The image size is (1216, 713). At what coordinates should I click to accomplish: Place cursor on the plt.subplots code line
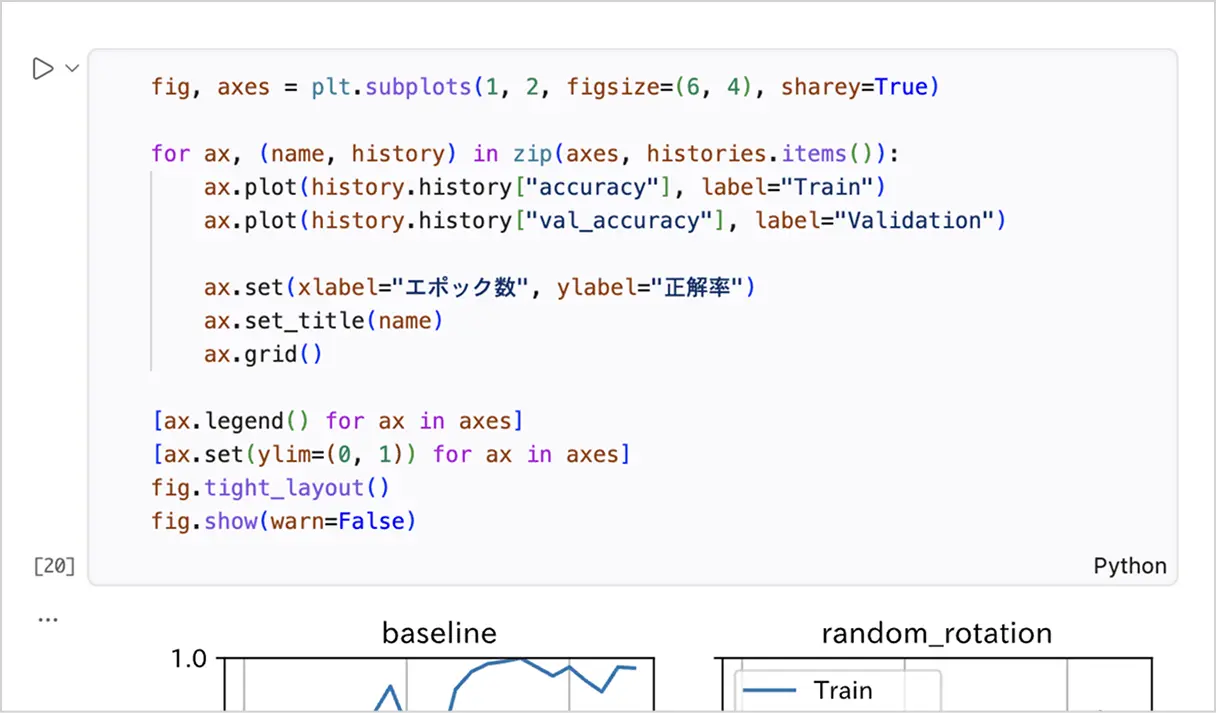545,87
